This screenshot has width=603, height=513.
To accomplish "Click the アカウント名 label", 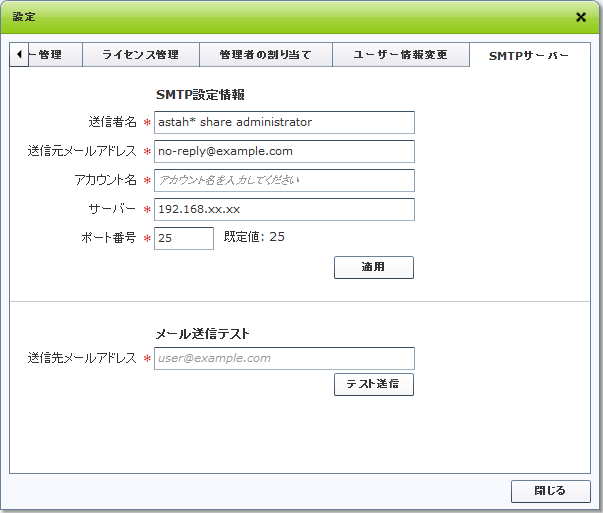I will tap(105, 180).
